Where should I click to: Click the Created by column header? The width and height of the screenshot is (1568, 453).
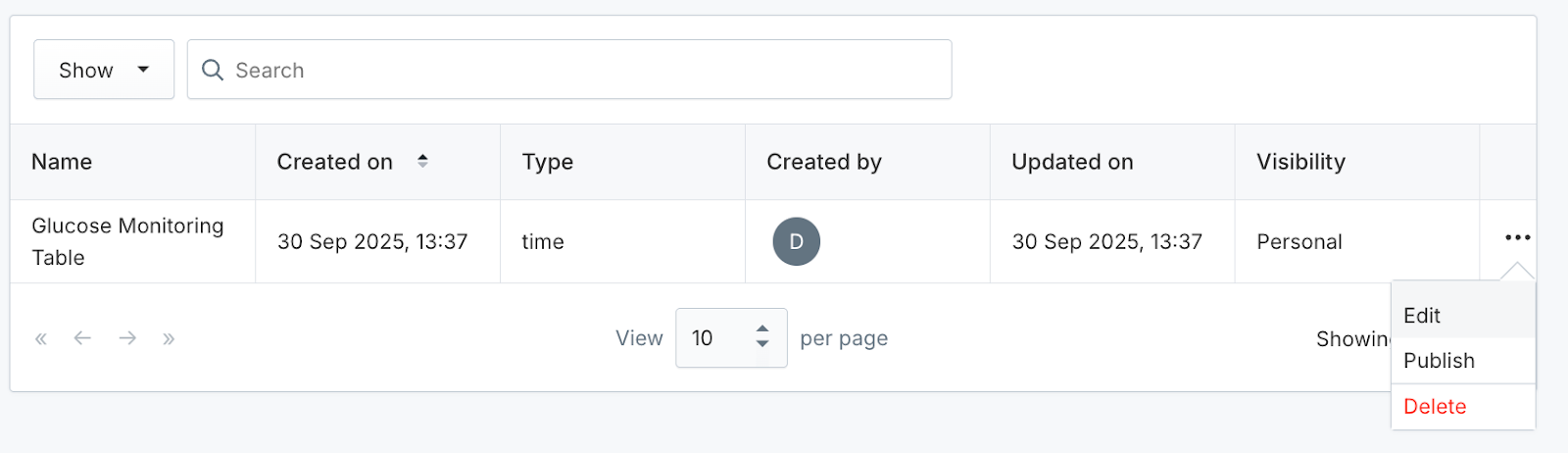pos(824,162)
